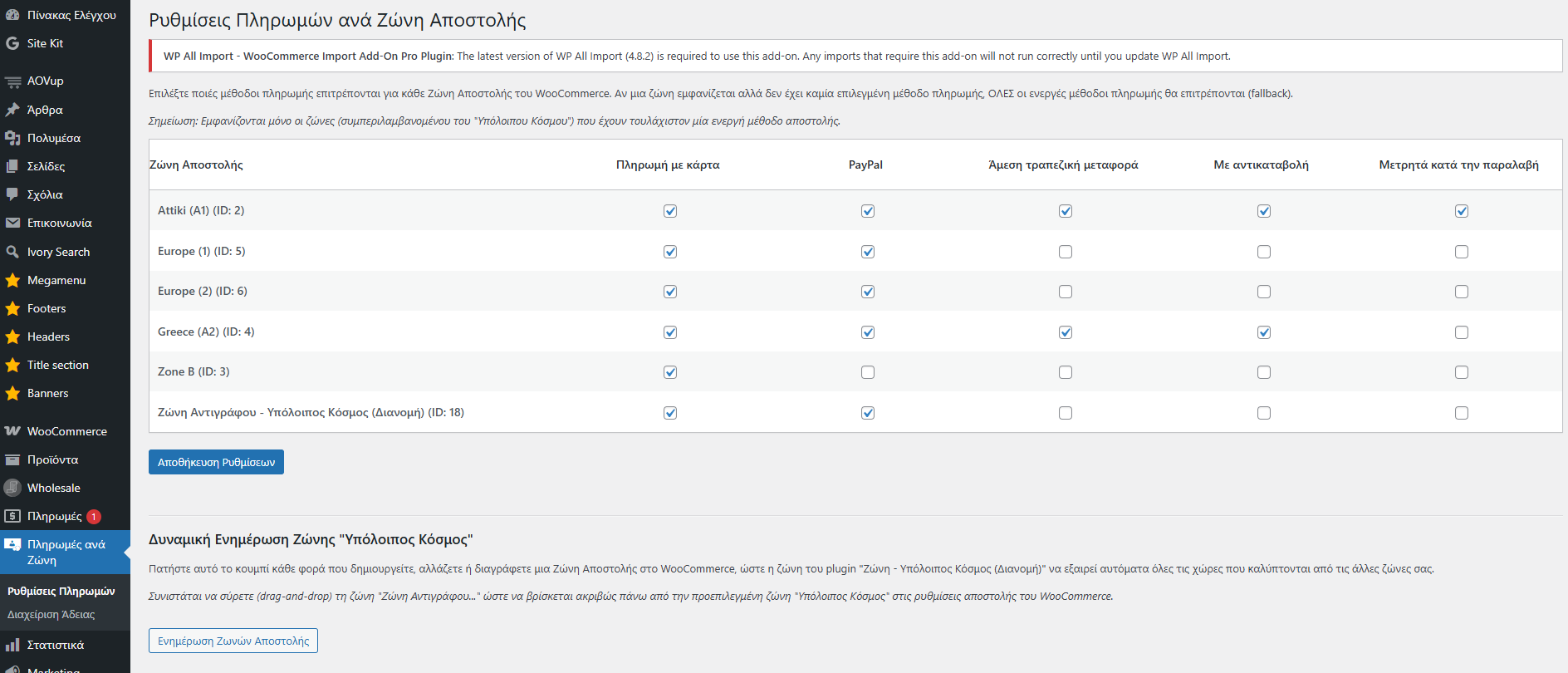Click Αποθήκευση Ρυθμίσεων button
The image size is (1568, 673).
[x=216, y=462]
